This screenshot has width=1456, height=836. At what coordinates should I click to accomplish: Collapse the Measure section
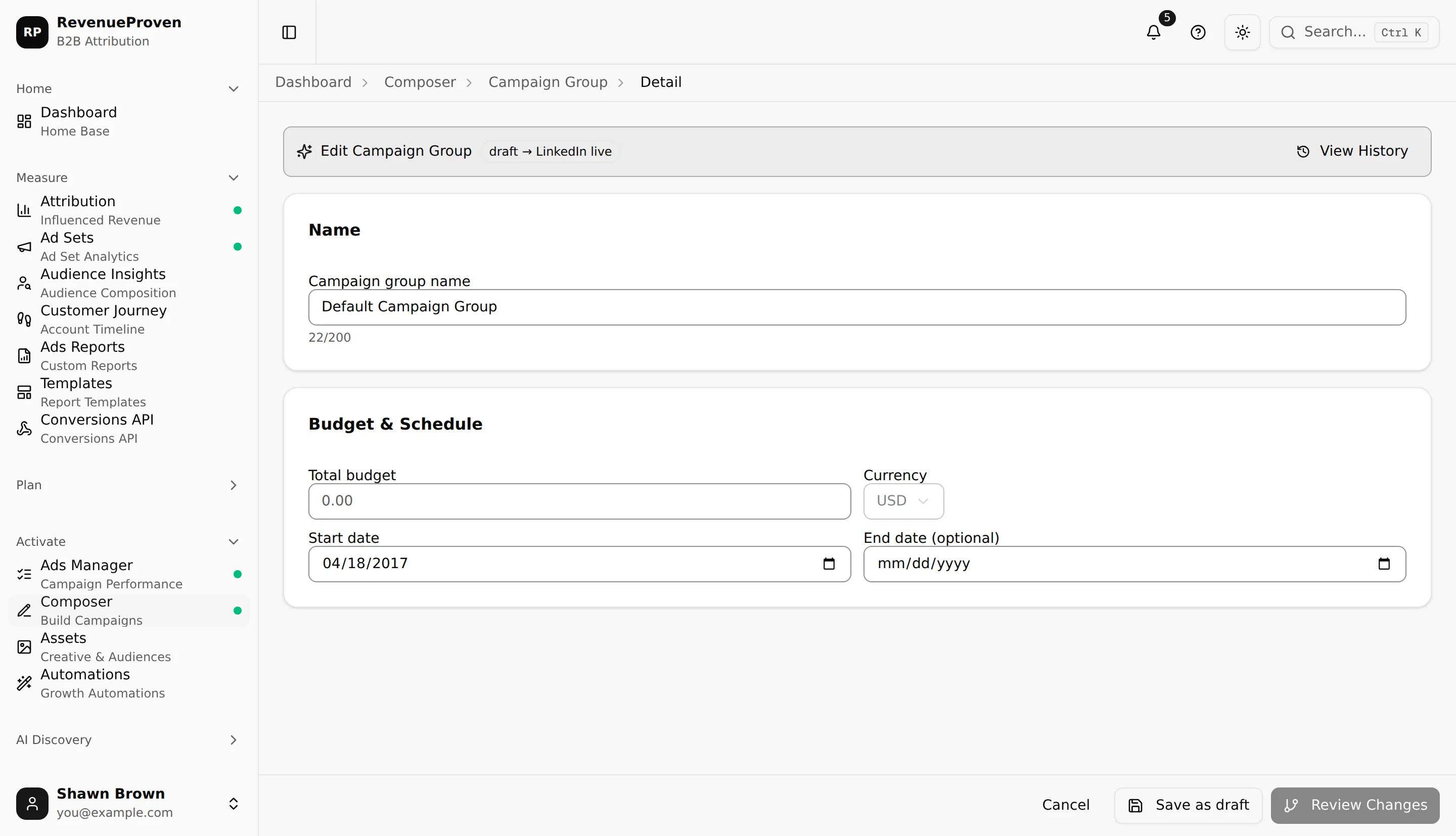(233, 178)
